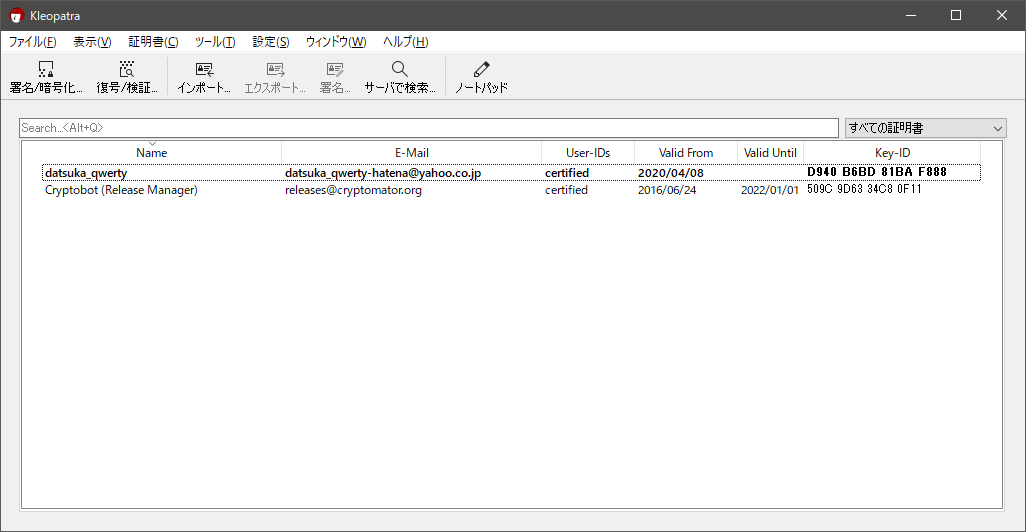Image resolution: width=1026 pixels, height=532 pixels.
Task: Click the releases@cryptomator.org email cell
Action: coord(353,190)
